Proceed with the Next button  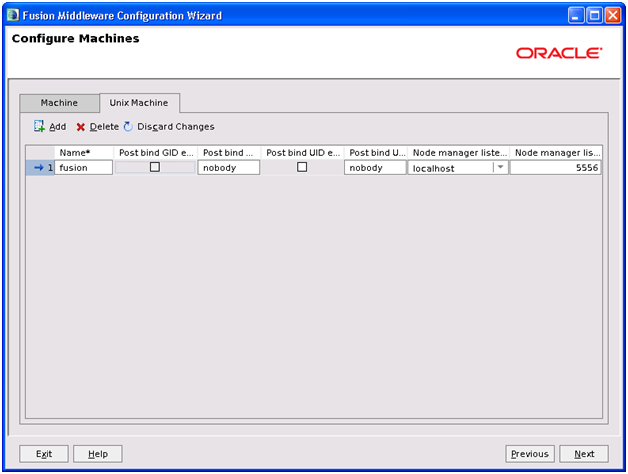click(584, 454)
